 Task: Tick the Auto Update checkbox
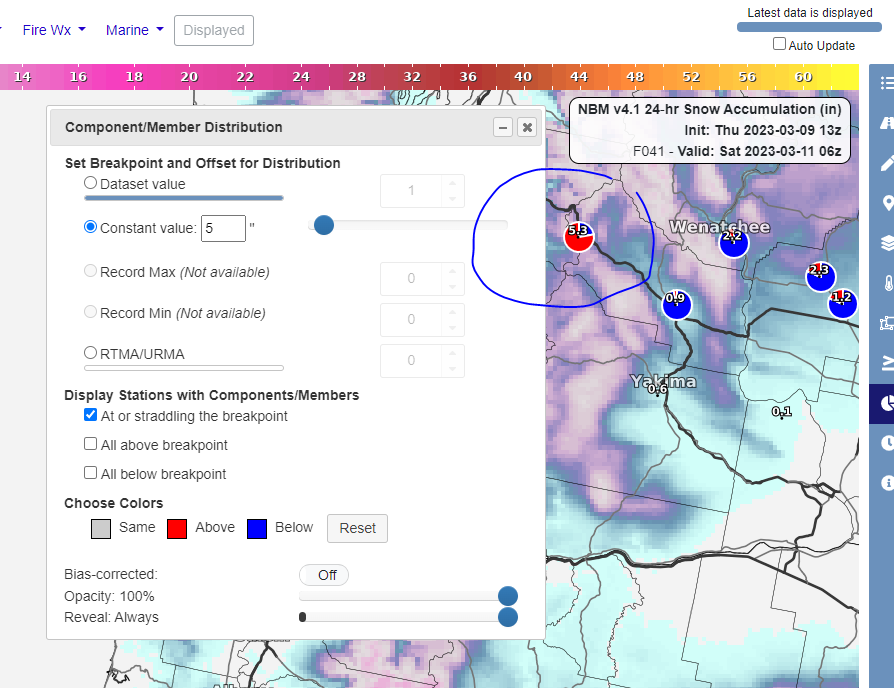click(x=780, y=45)
